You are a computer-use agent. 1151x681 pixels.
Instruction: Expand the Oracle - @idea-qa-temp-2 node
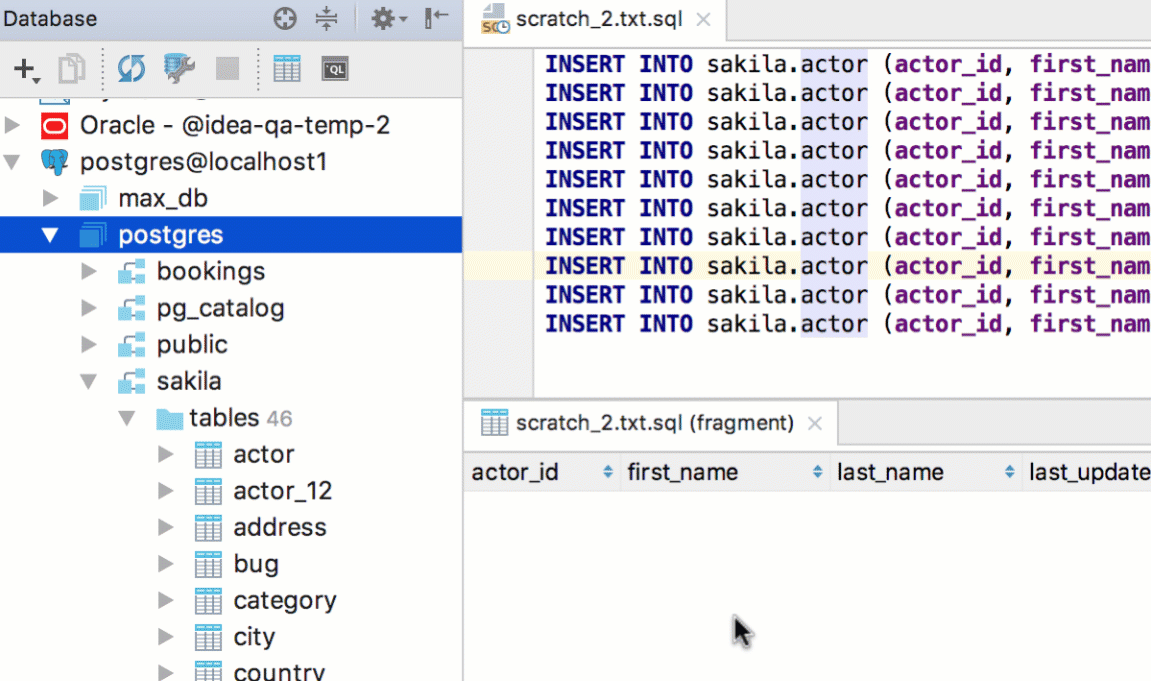point(12,125)
